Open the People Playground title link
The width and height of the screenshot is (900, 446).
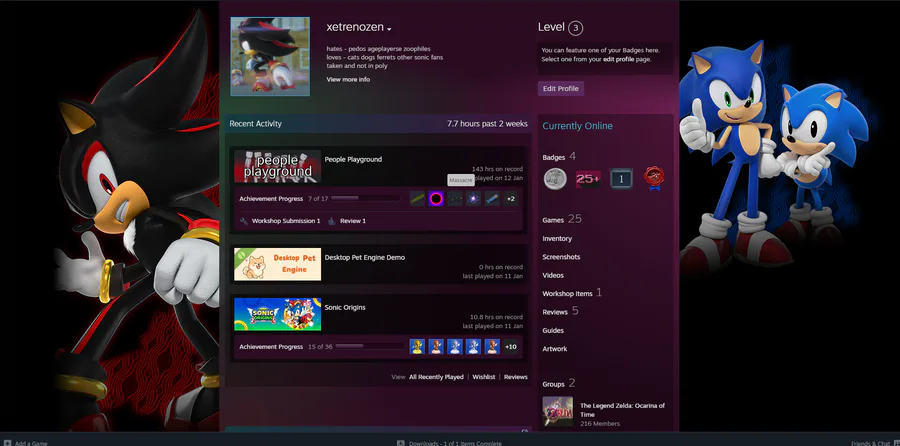click(353, 160)
